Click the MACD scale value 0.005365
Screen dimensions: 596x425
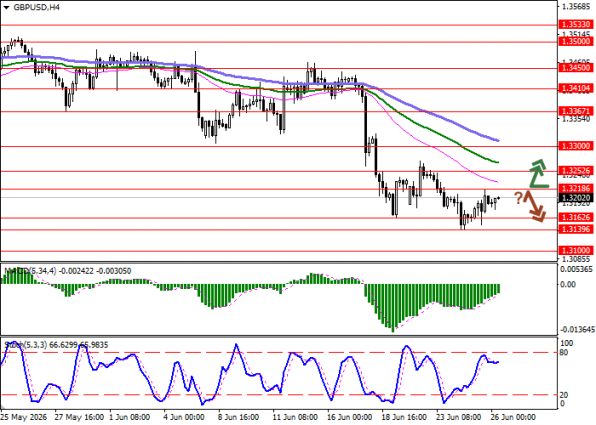click(x=576, y=270)
